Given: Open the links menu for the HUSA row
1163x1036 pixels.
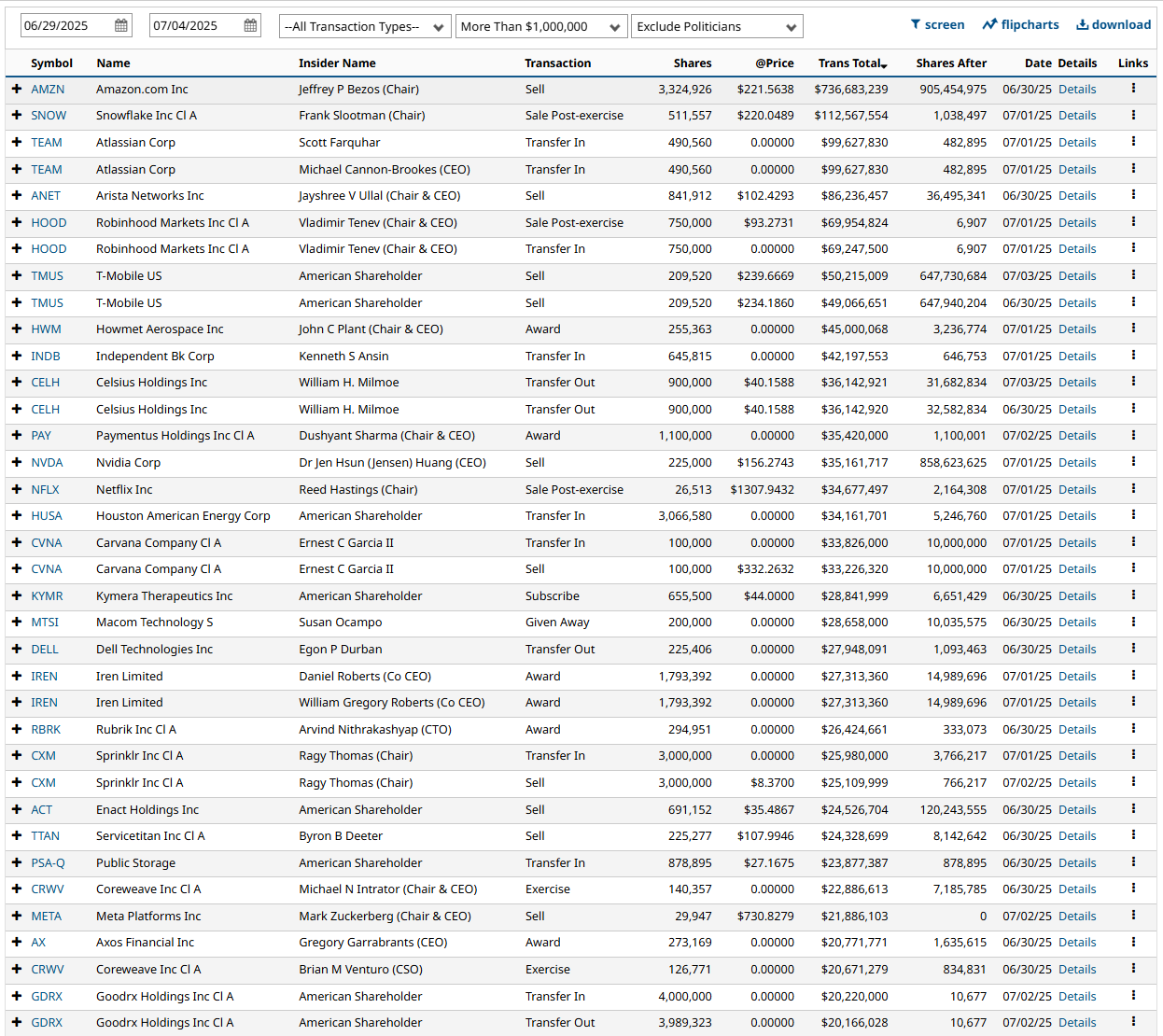Looking at the screenshot, I should 1133,516.
